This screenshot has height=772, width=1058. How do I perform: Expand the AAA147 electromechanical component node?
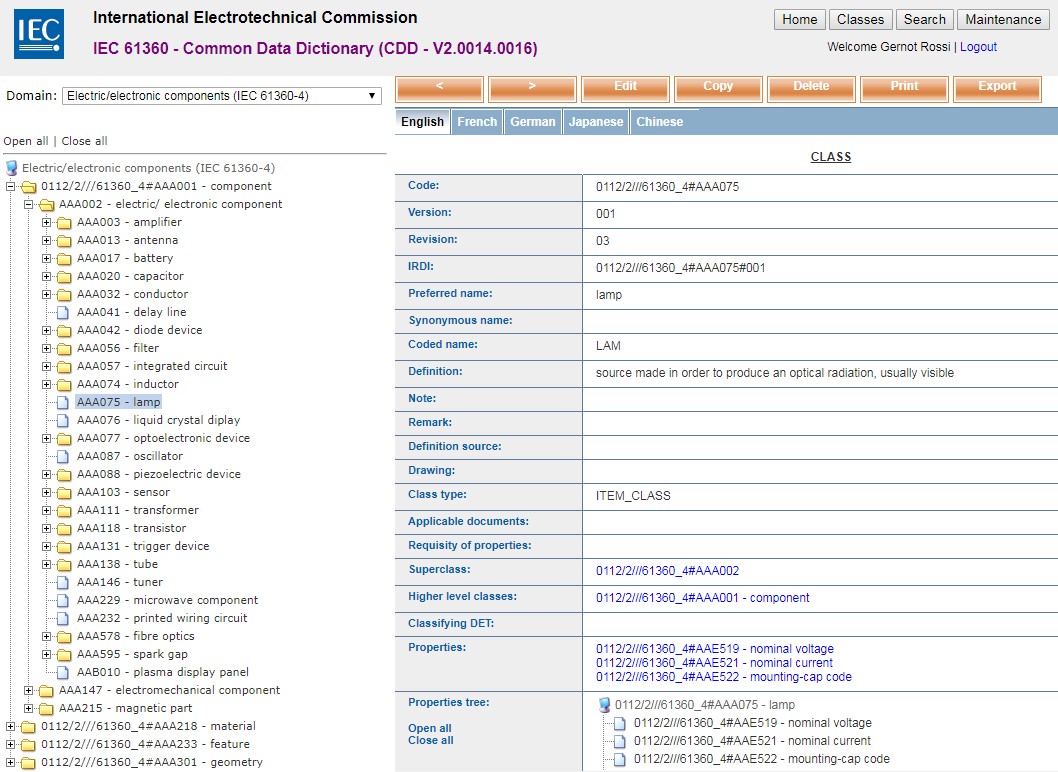tap(29, 690)
